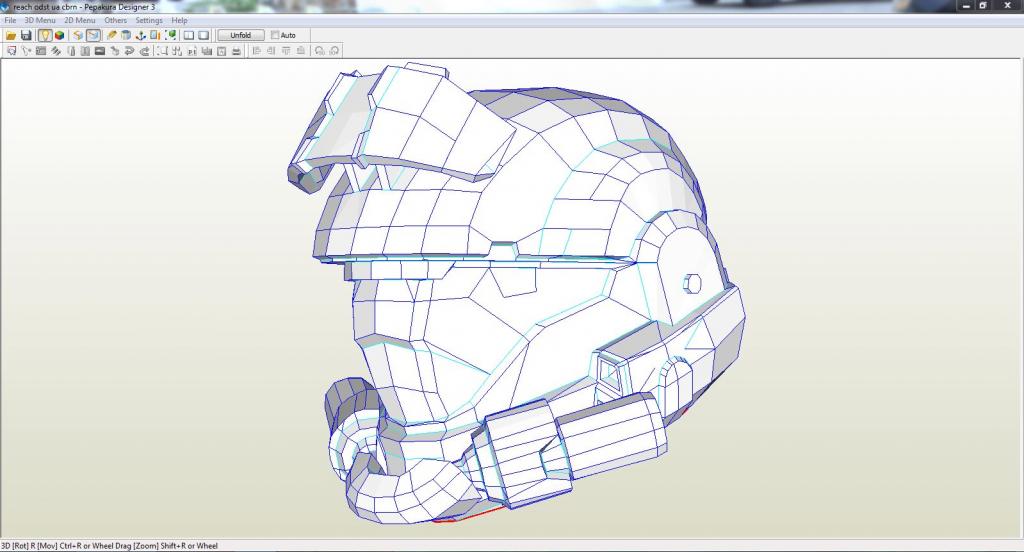
Task: Open the File menu
Action: click(10, 20)
